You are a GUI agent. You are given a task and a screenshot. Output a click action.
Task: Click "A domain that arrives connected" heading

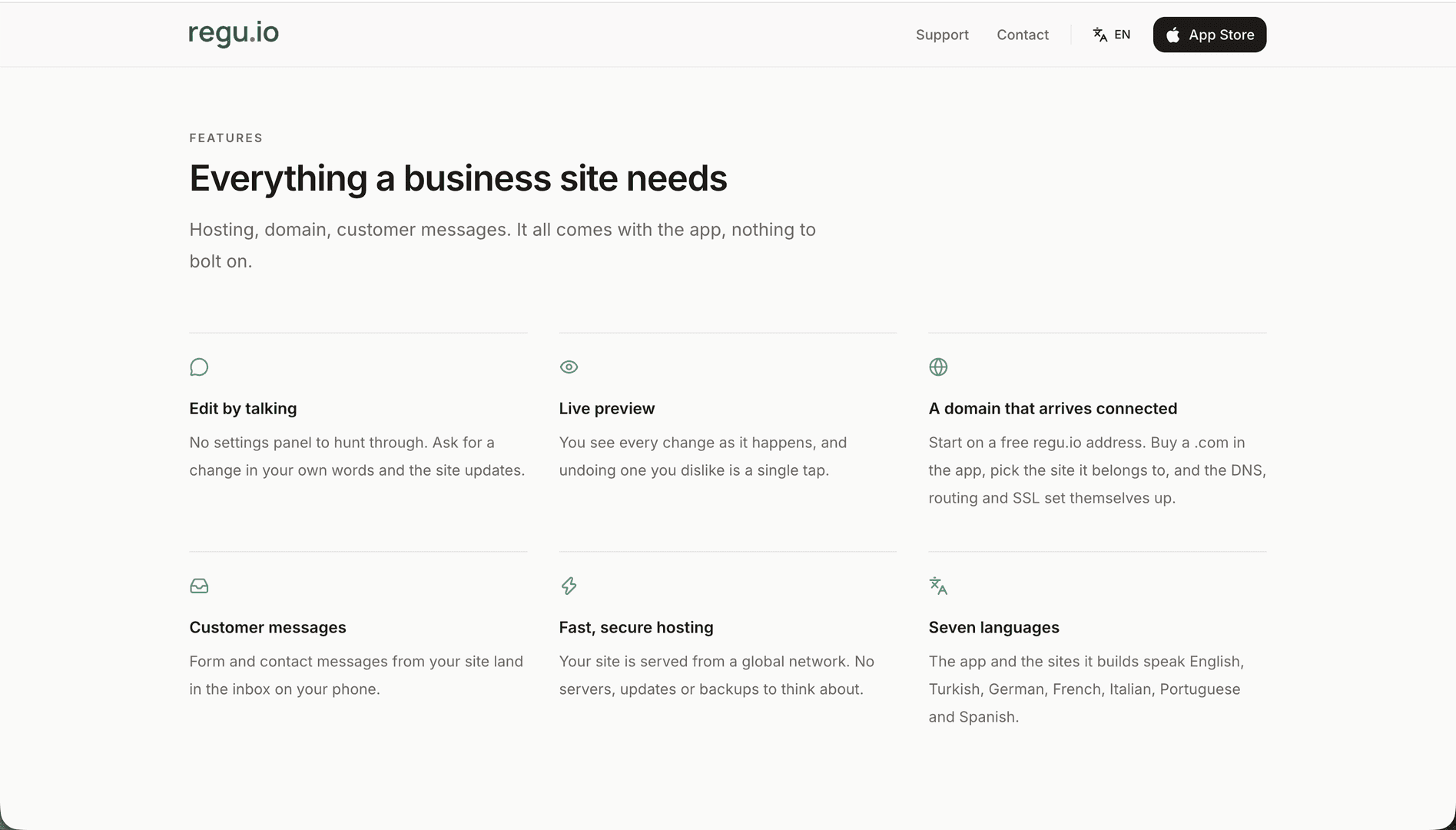click(x=1053, y=409)
